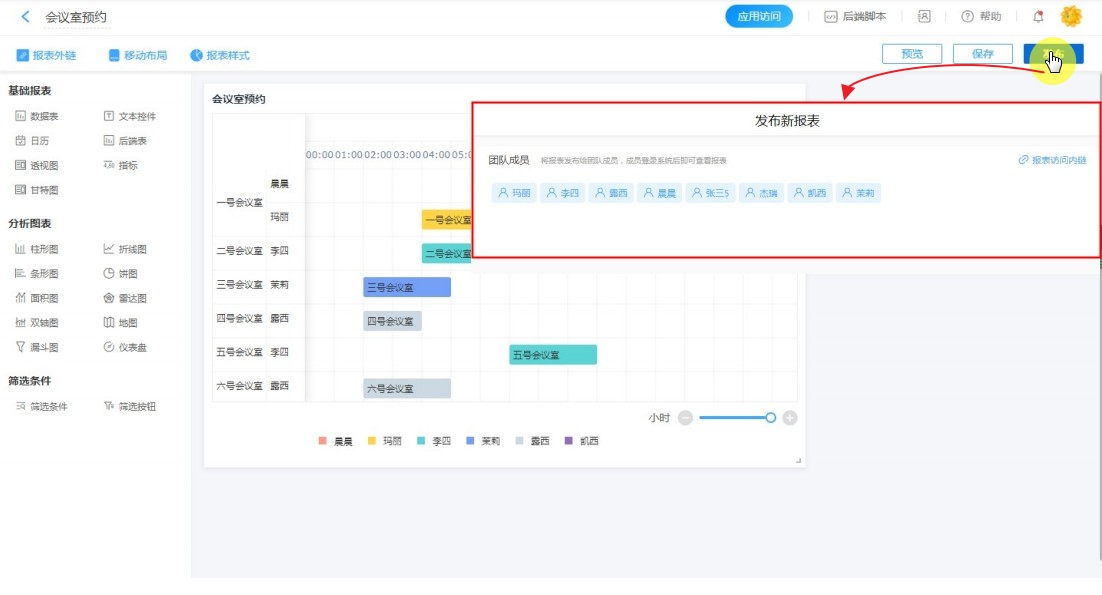This screenshot has width=1102, height=595.
Task: Go back using the left arrow
Action: click(x=25, y=17)
